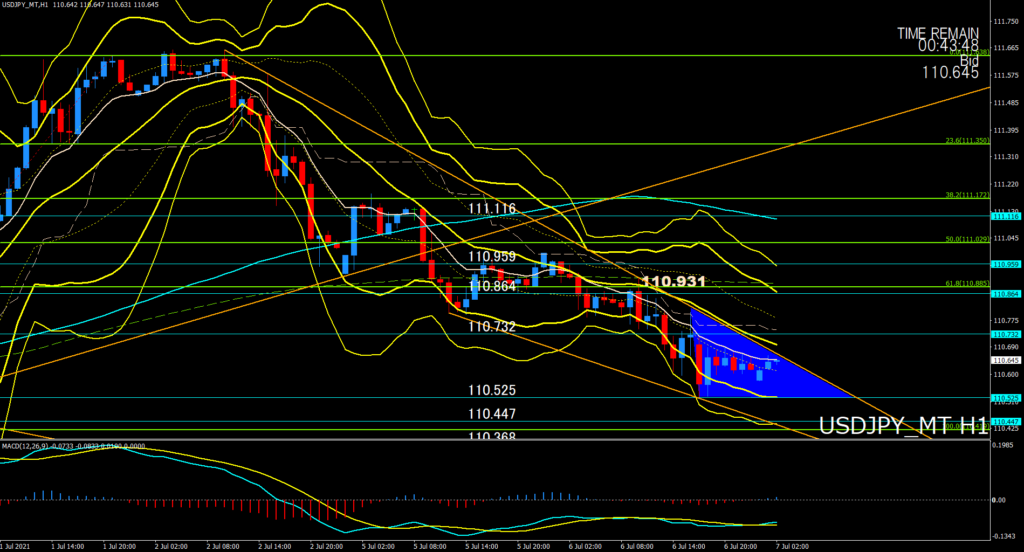
Task: Select the 2 Jul 20:00 time axis label
Action: 327,546
